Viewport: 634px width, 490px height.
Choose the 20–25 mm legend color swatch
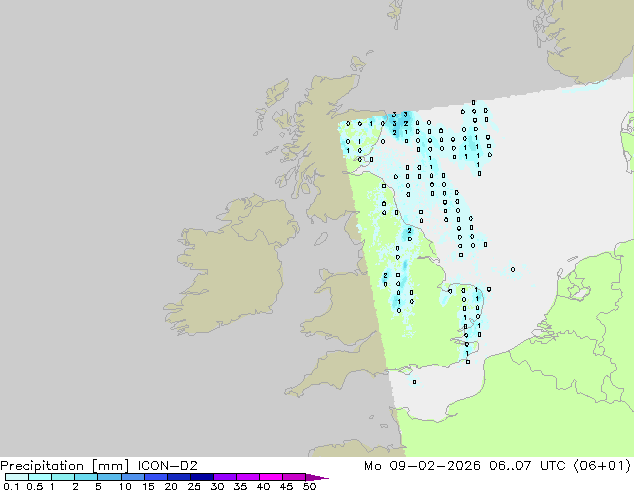(179, 477)
